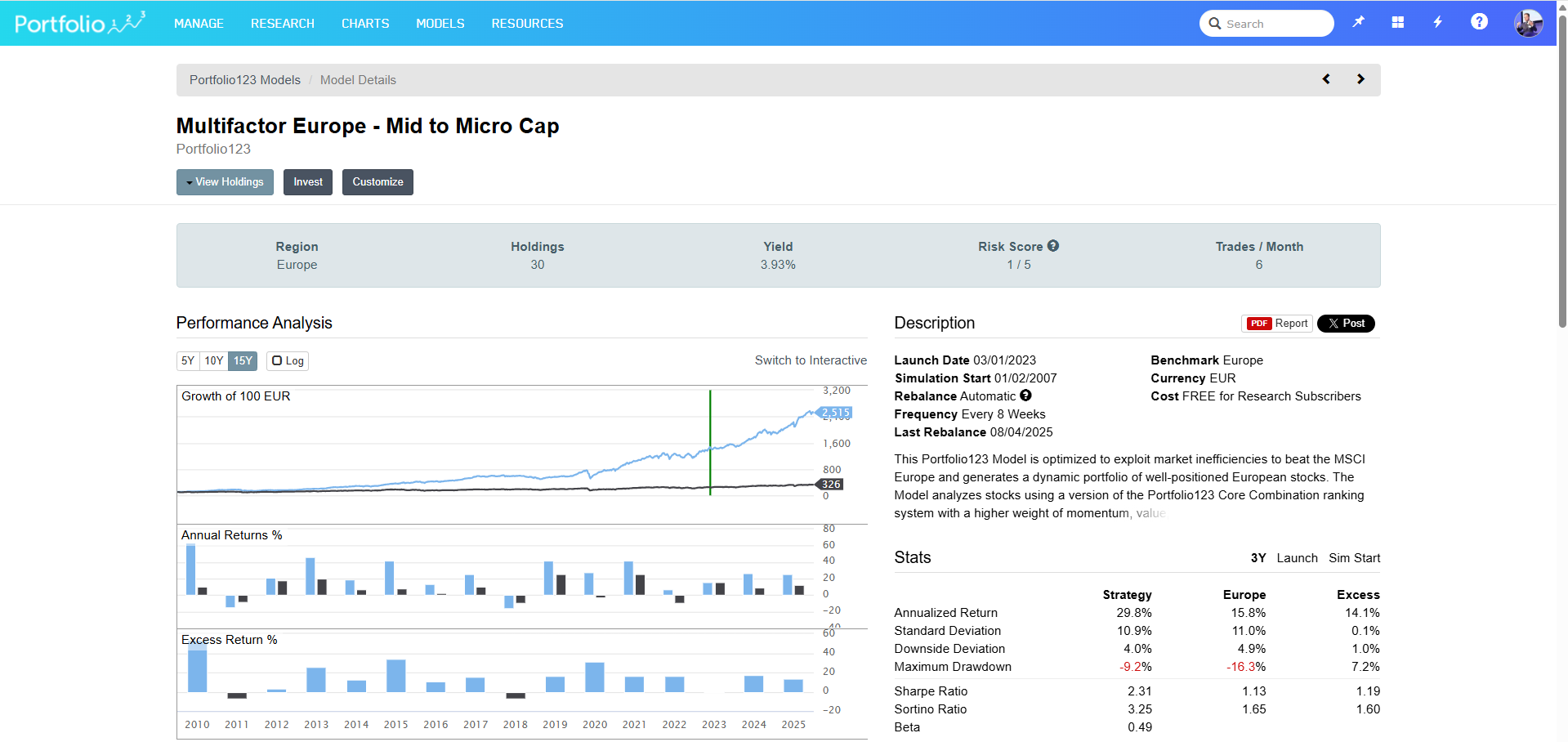Click the Europe stats column header

point(1244,595)
